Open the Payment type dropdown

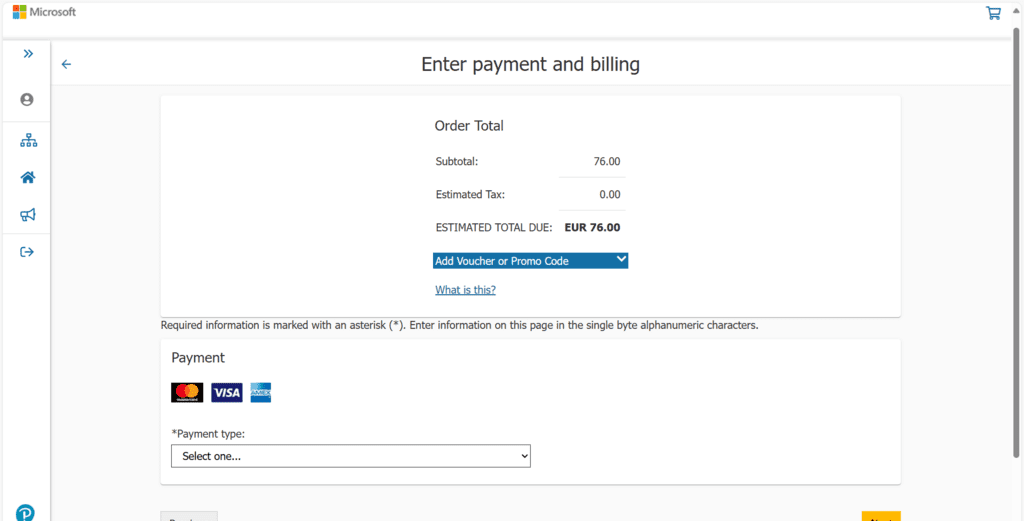pos(350,456)
